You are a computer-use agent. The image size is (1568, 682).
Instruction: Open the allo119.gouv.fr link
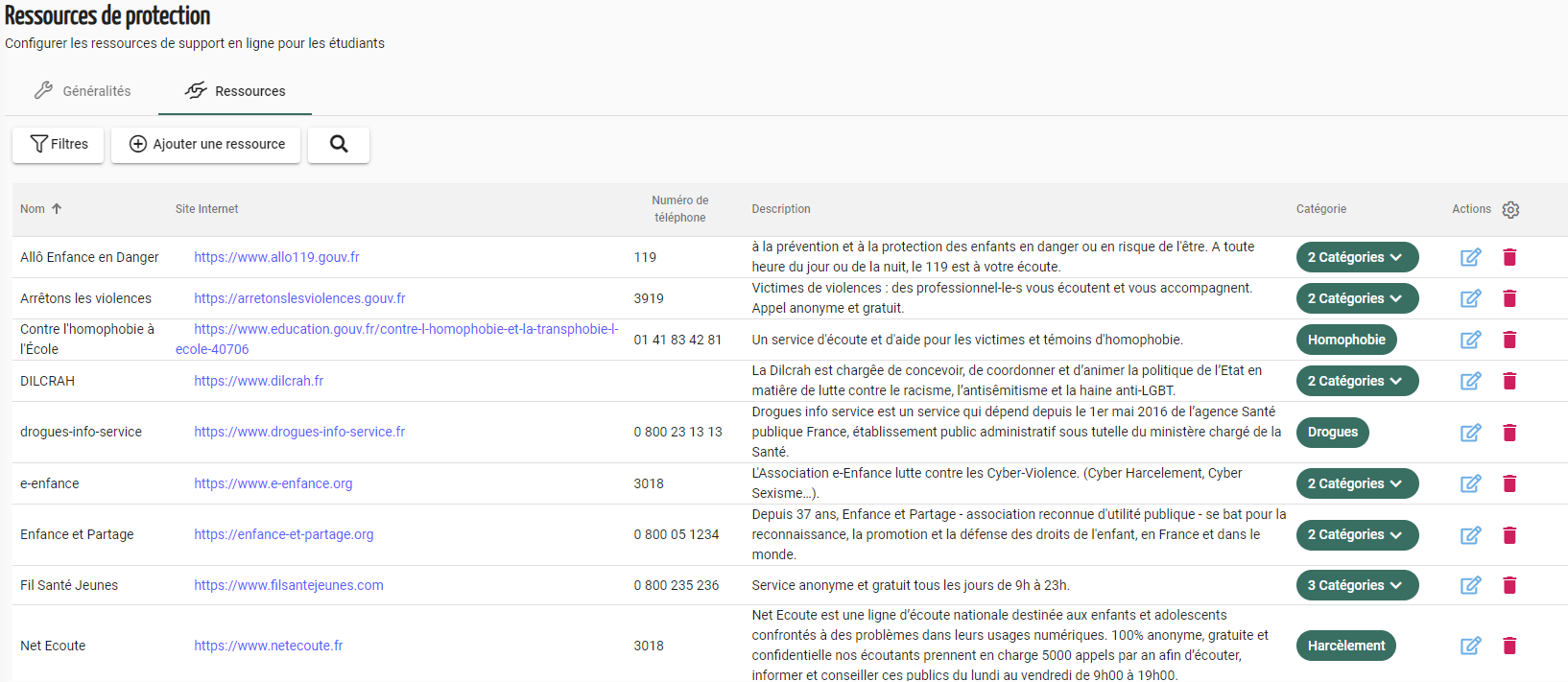point(276,257)
